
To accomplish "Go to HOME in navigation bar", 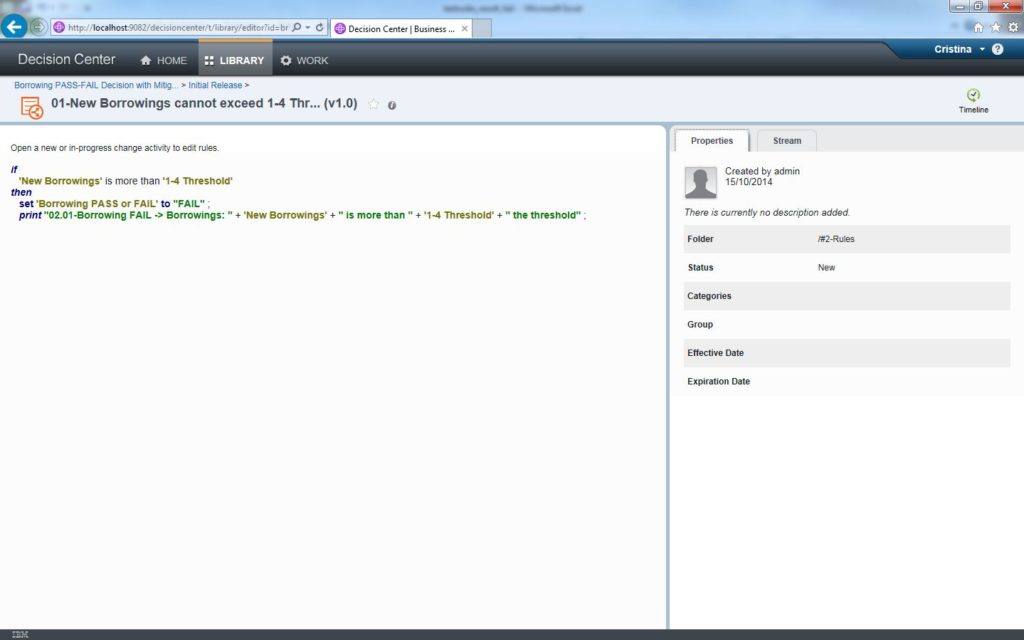I will [x=163, y=61].
